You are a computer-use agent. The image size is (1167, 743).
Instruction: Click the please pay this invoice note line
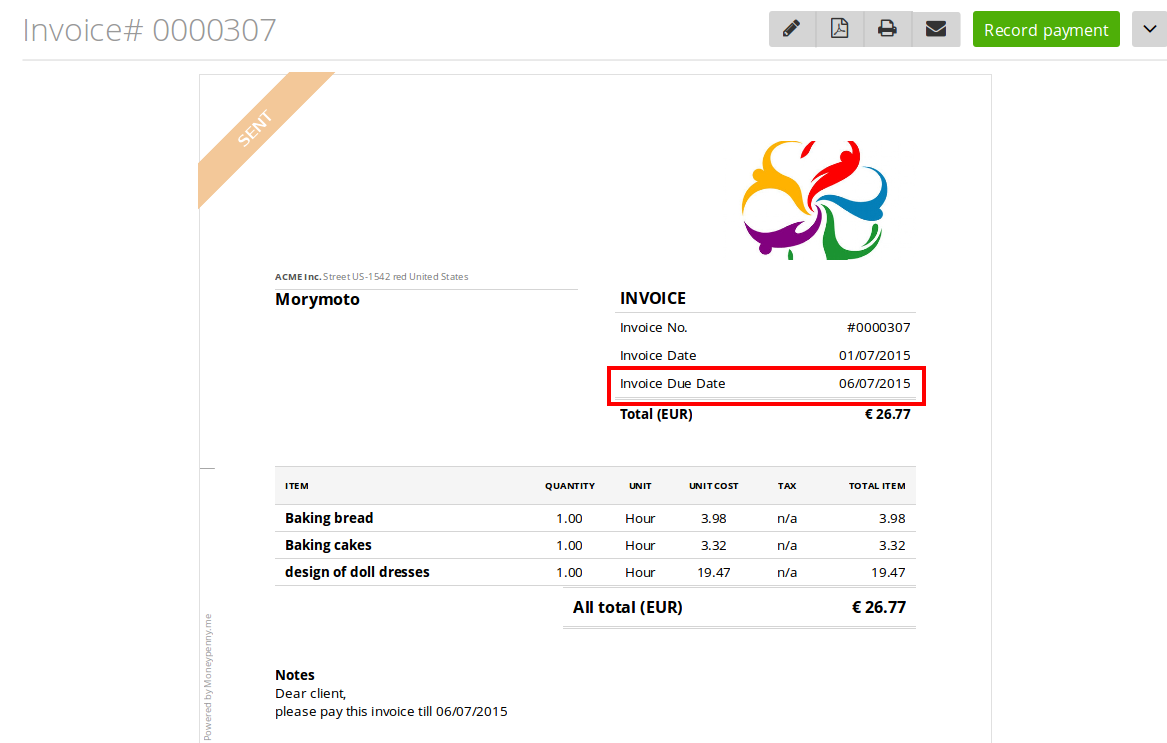coord(391,712)
